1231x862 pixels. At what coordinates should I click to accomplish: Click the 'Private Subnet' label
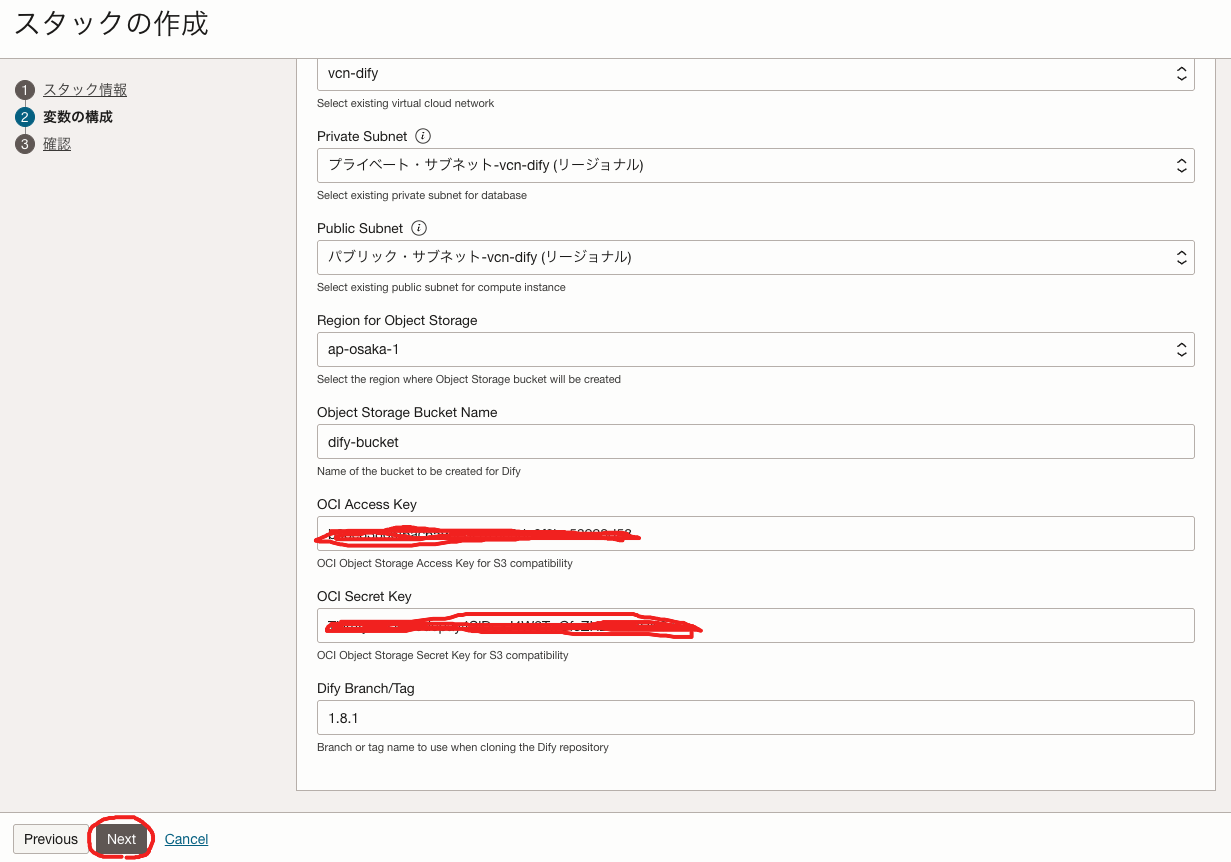362,136
